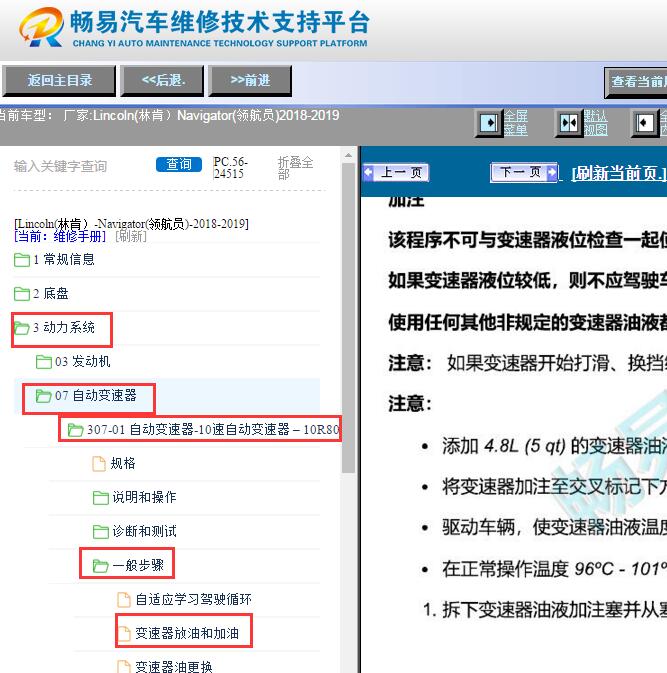Go to previous page with 上一页
This screenshot has height=673, width=667.
coord(396,173)
